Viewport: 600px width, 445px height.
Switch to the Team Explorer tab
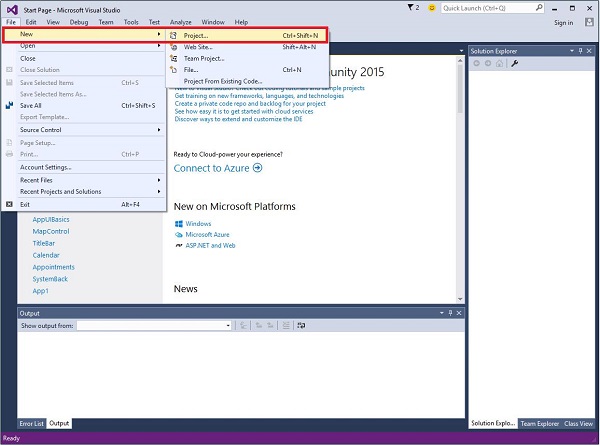(x=540, y=423)
